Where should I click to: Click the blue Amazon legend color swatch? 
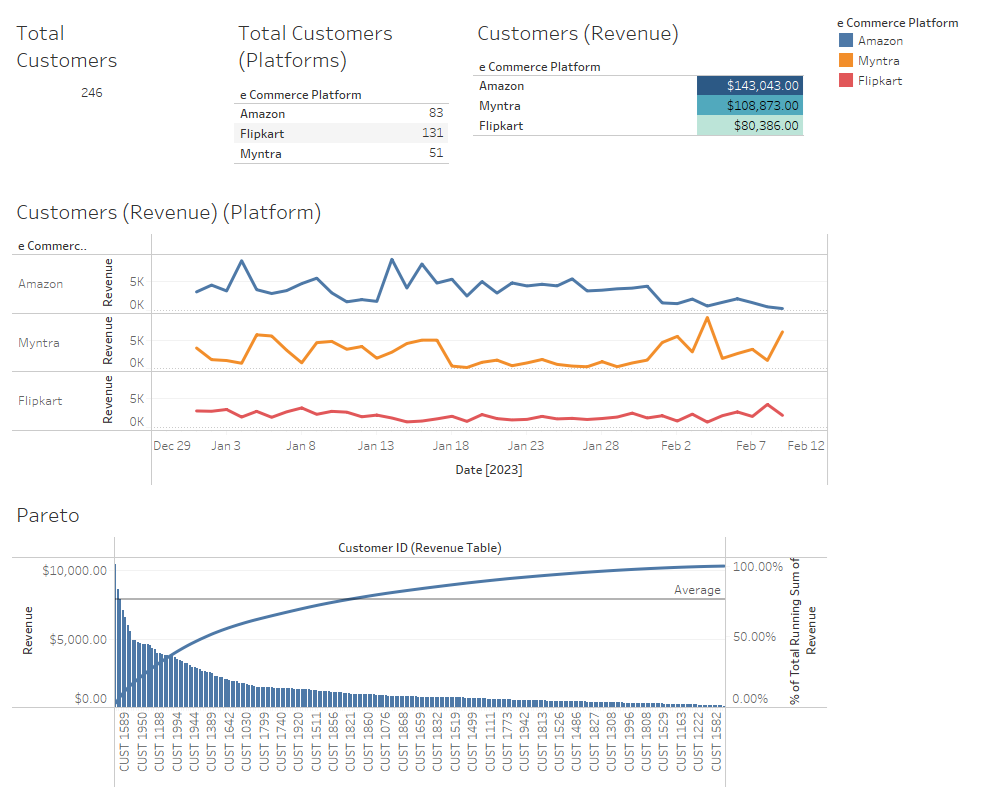pos(846,40)
